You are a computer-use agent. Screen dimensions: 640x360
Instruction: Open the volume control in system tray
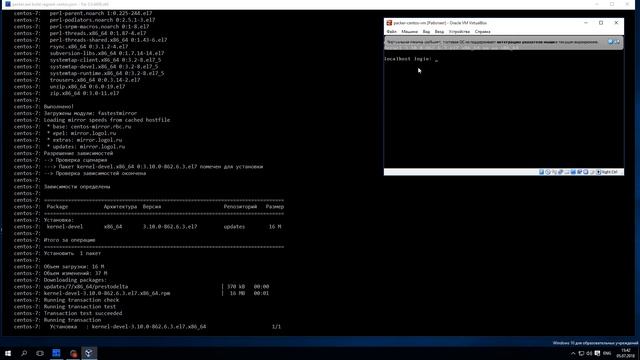coord(589,353)
